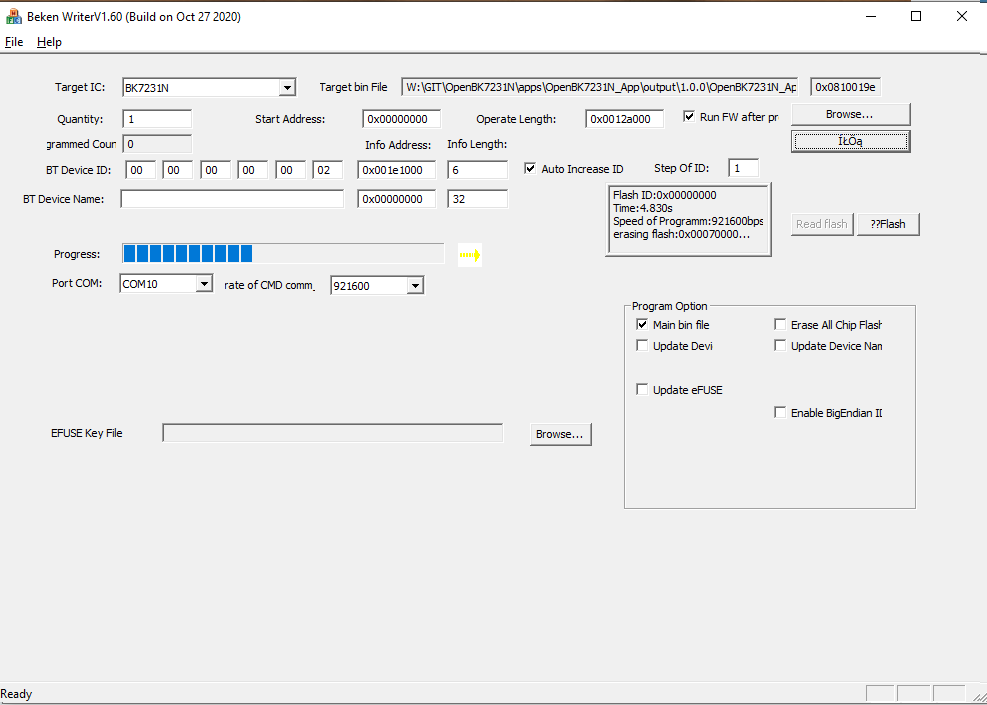Click the Step Of ID field
The image size is (987, 705).
(743, 168)
